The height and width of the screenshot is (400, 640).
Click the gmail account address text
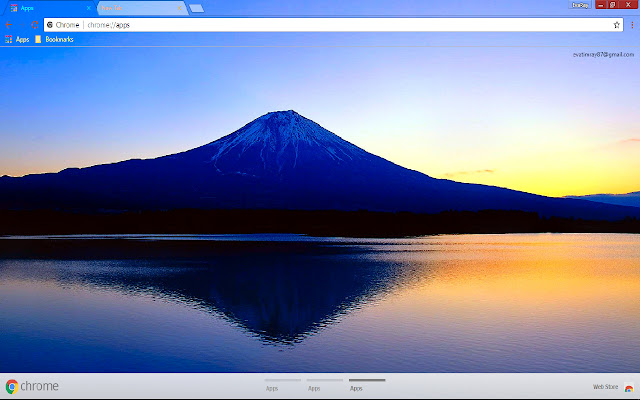pyautogui.click(x=603, y=55)
